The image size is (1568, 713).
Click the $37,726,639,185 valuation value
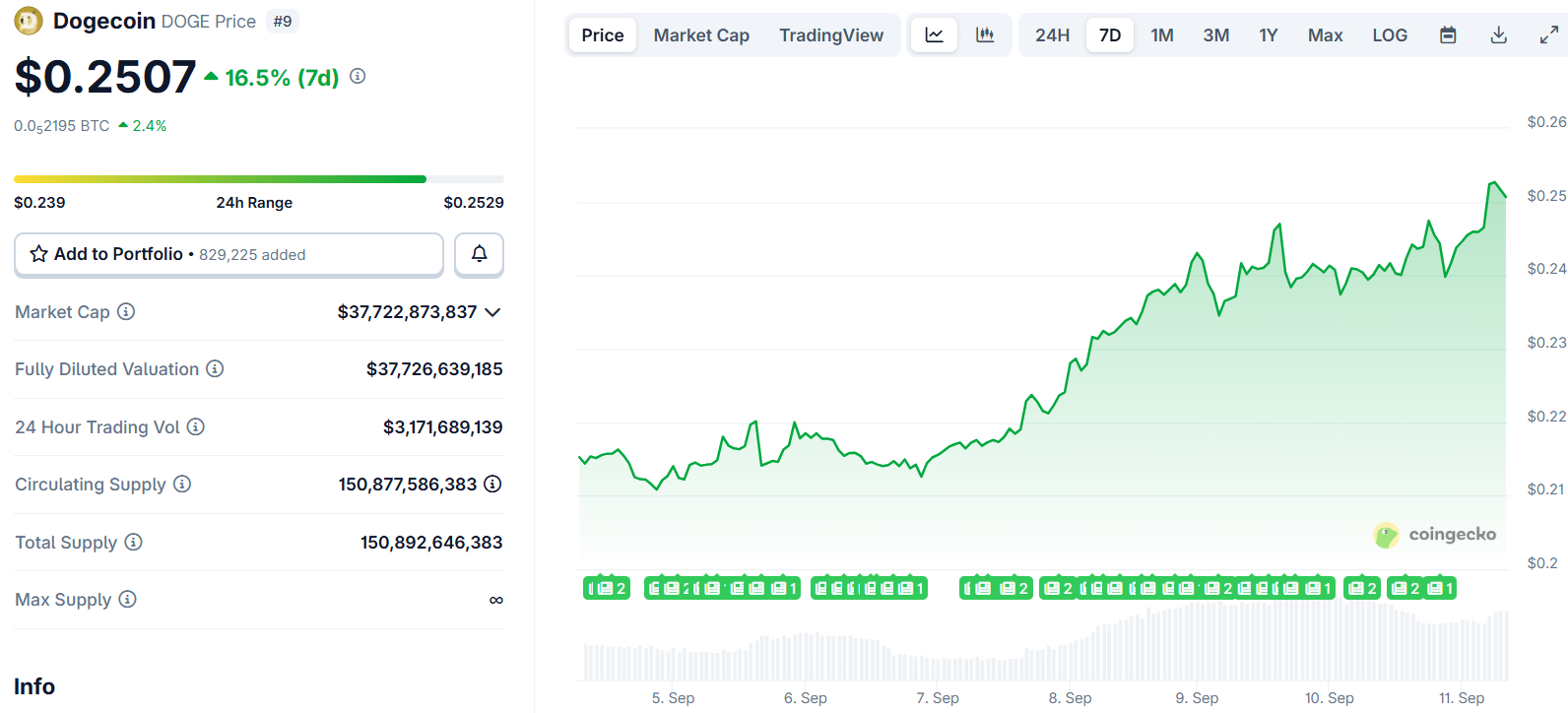point(434,369)
